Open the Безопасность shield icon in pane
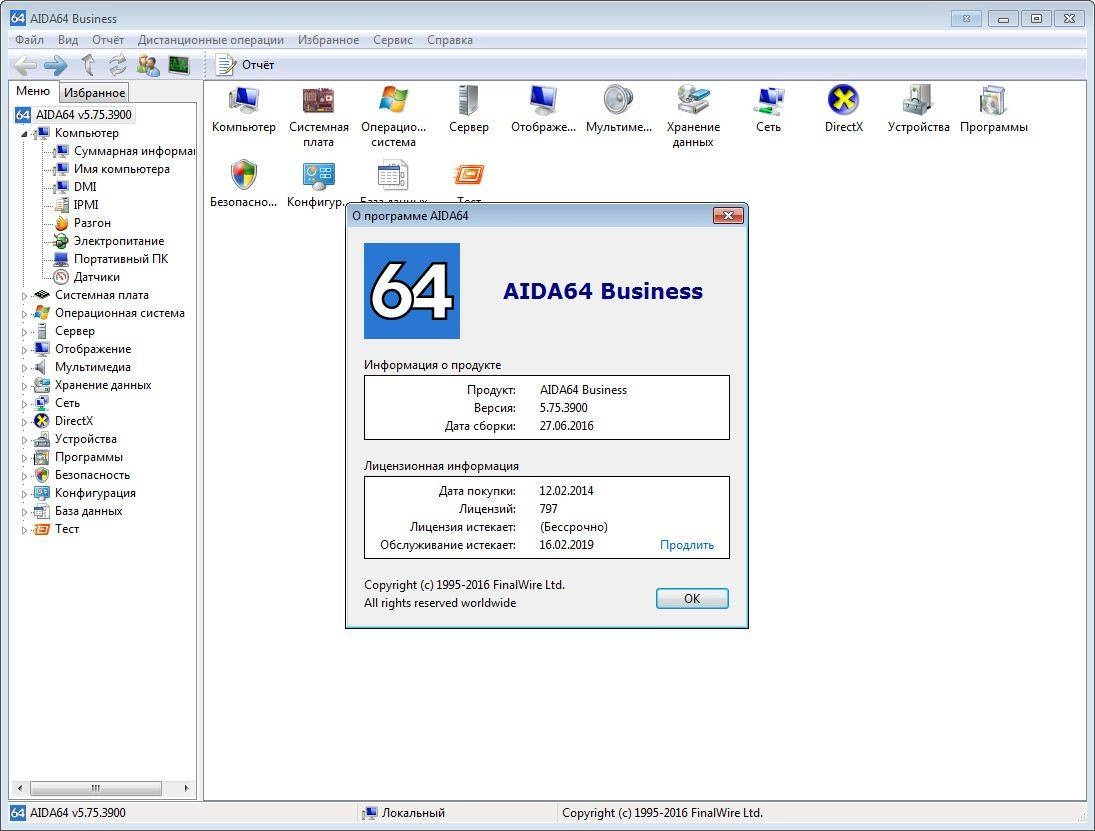The height and width of the screenshot is (831, 1095). click(x=244, y=183)
